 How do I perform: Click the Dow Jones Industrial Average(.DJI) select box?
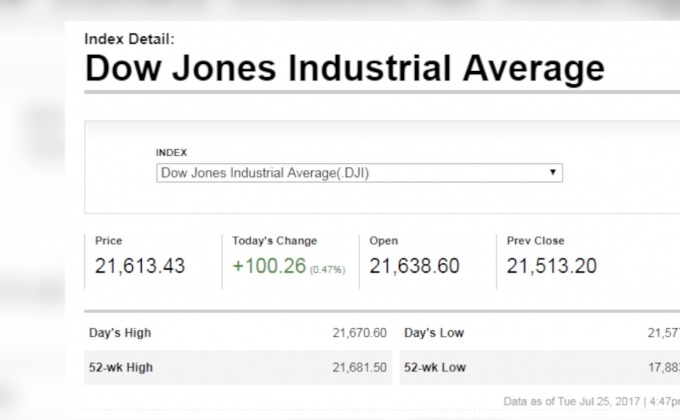(x=358, y=173)
